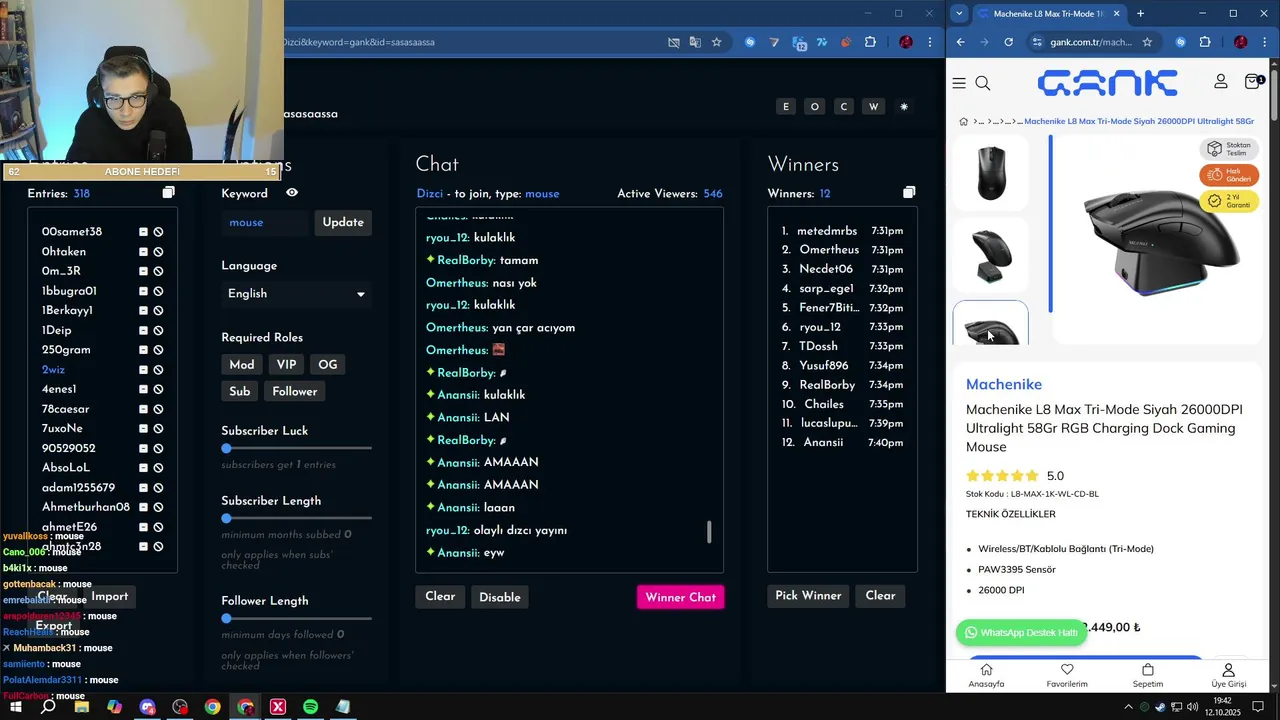Toggle keyword visibility eye icon
Screen dimensions: 1280x720
coord(292,193)
